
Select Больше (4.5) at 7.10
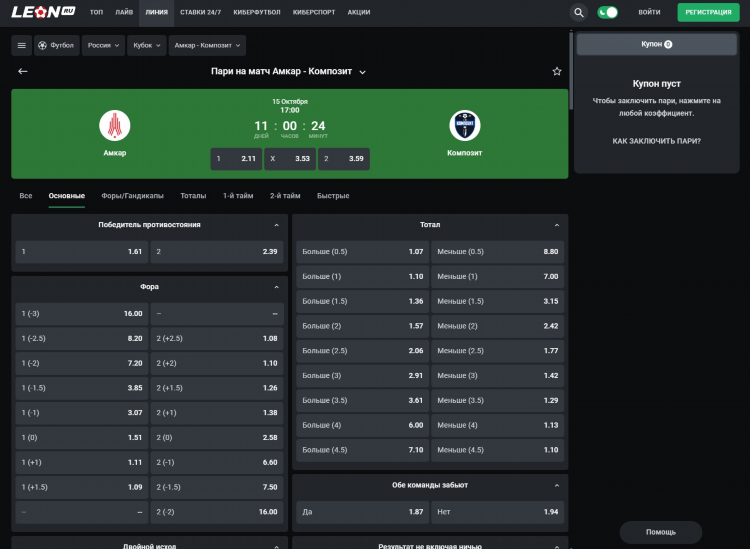pos(363,450)
